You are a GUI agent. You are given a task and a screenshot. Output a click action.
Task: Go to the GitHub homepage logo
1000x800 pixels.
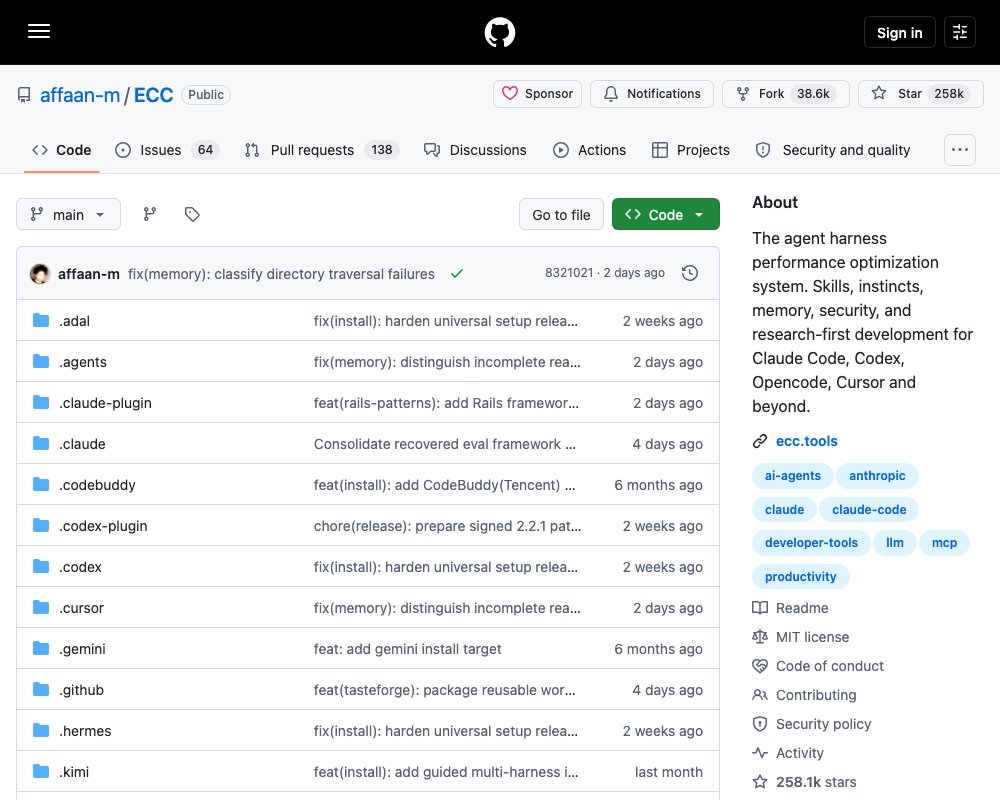coord(499,32)
